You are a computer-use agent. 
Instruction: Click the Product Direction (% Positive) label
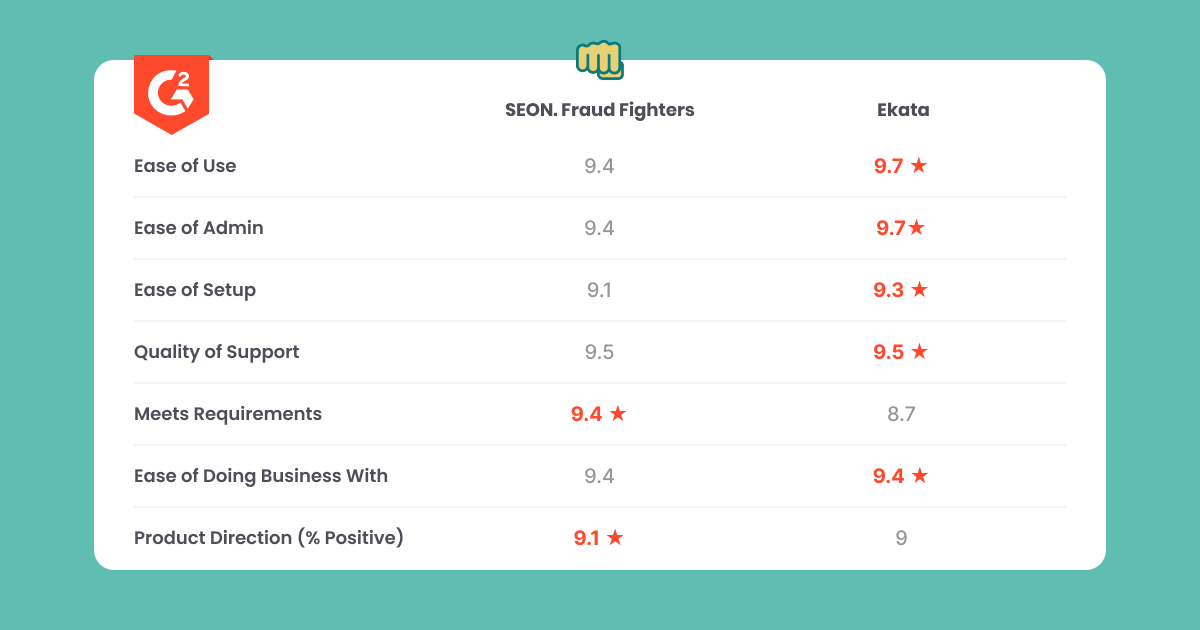pos(269,538)
